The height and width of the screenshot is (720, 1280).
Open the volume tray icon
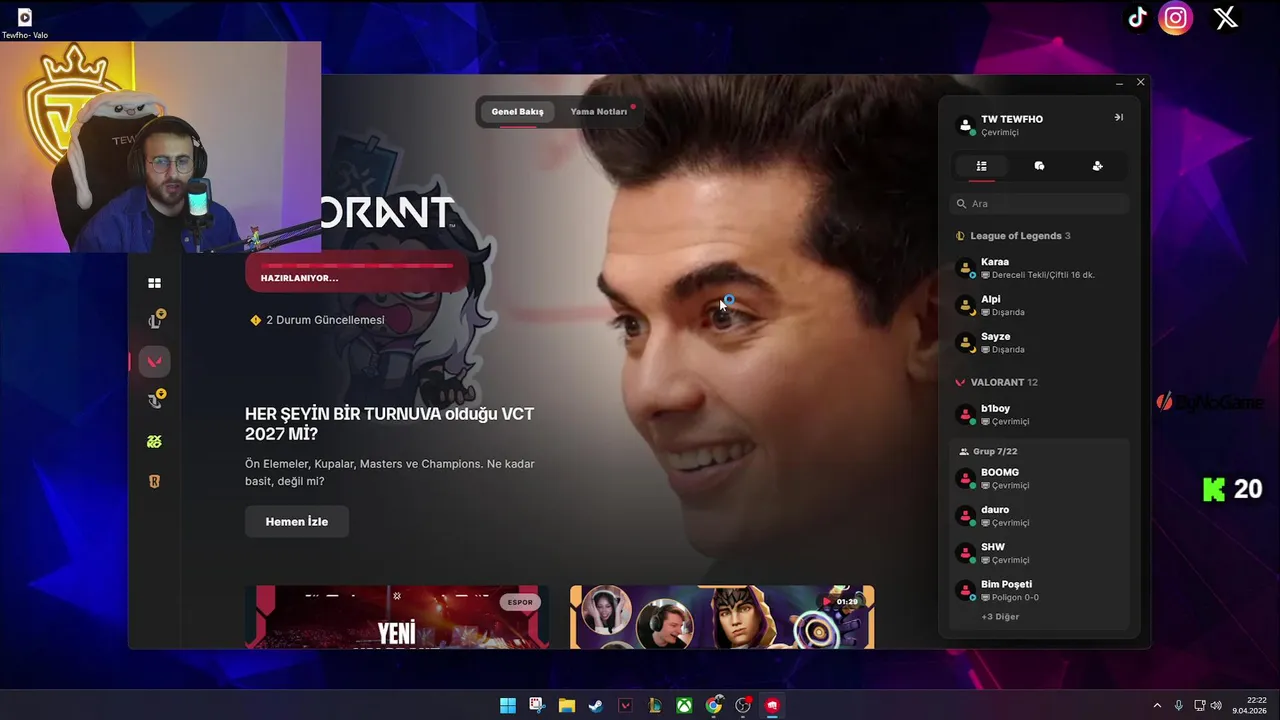1217,705
